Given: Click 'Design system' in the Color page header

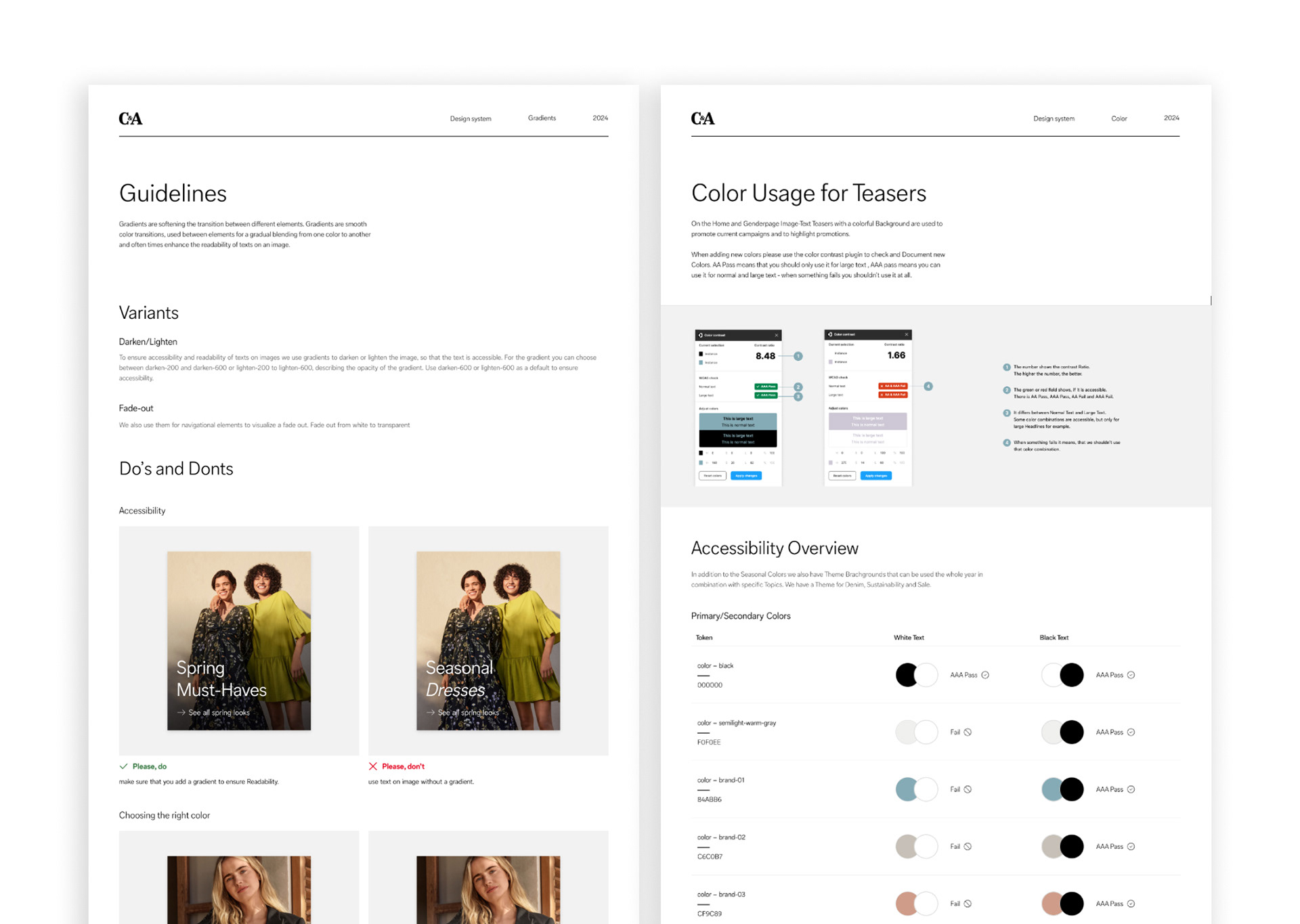Looking at the screenshot, I should 1054,118.
